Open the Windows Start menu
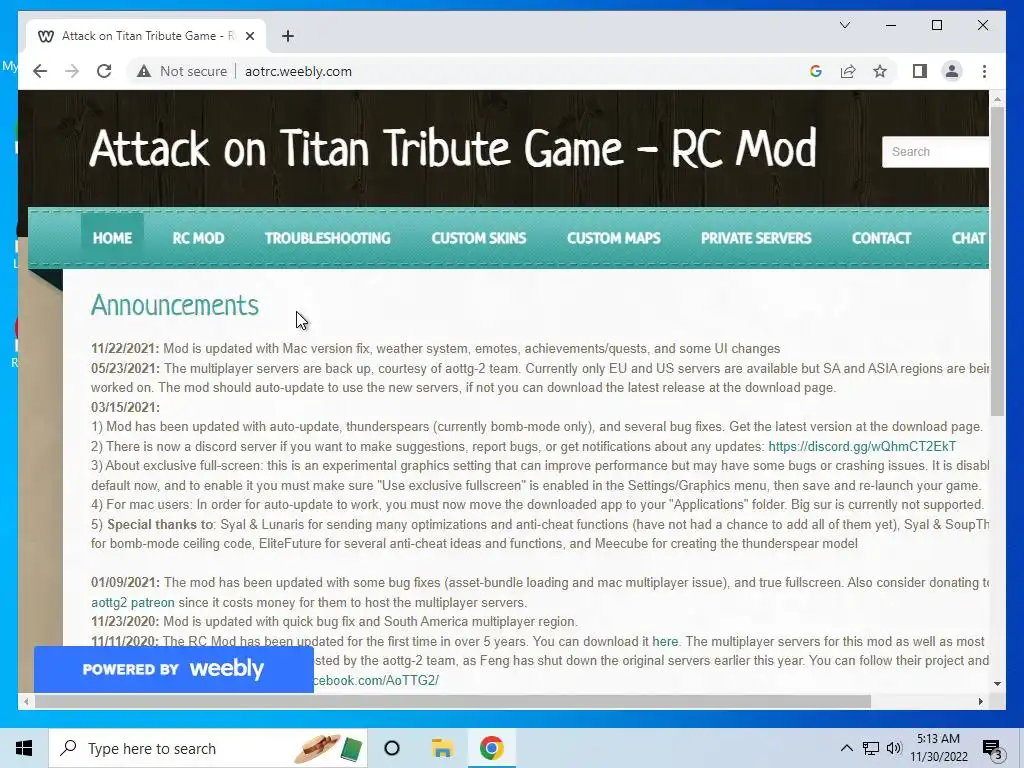 [24, 748]
